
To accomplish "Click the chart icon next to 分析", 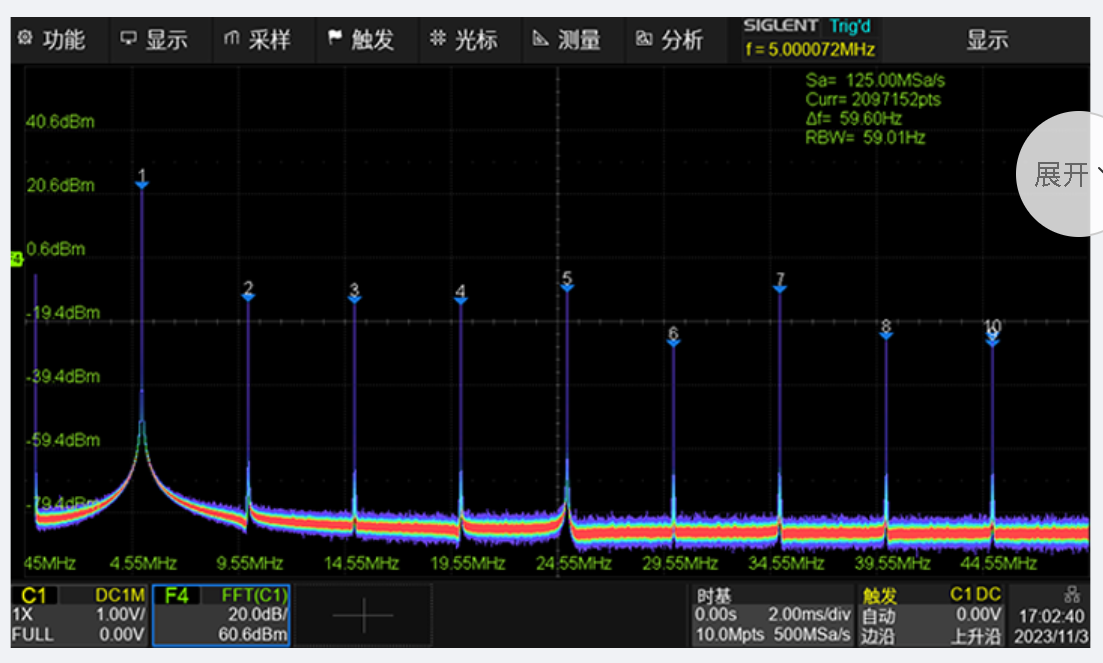I will [x=644, y=38].
